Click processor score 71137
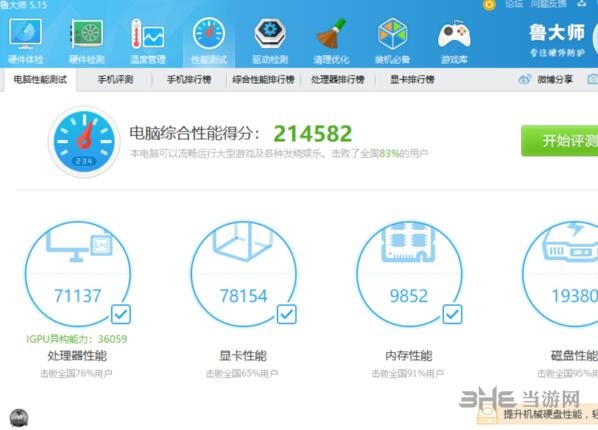Image resolution: width=598 pixels, height=430 pixels. (x=77, y=296)
